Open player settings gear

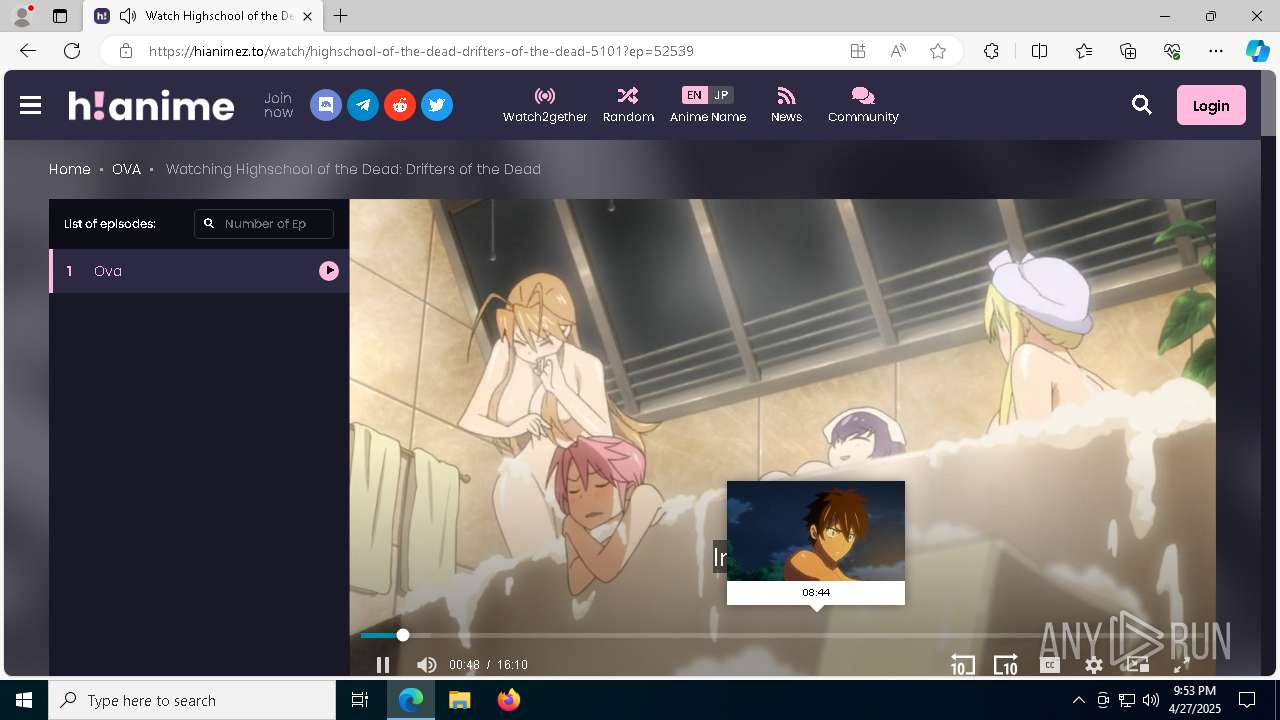click(1094, 665)
